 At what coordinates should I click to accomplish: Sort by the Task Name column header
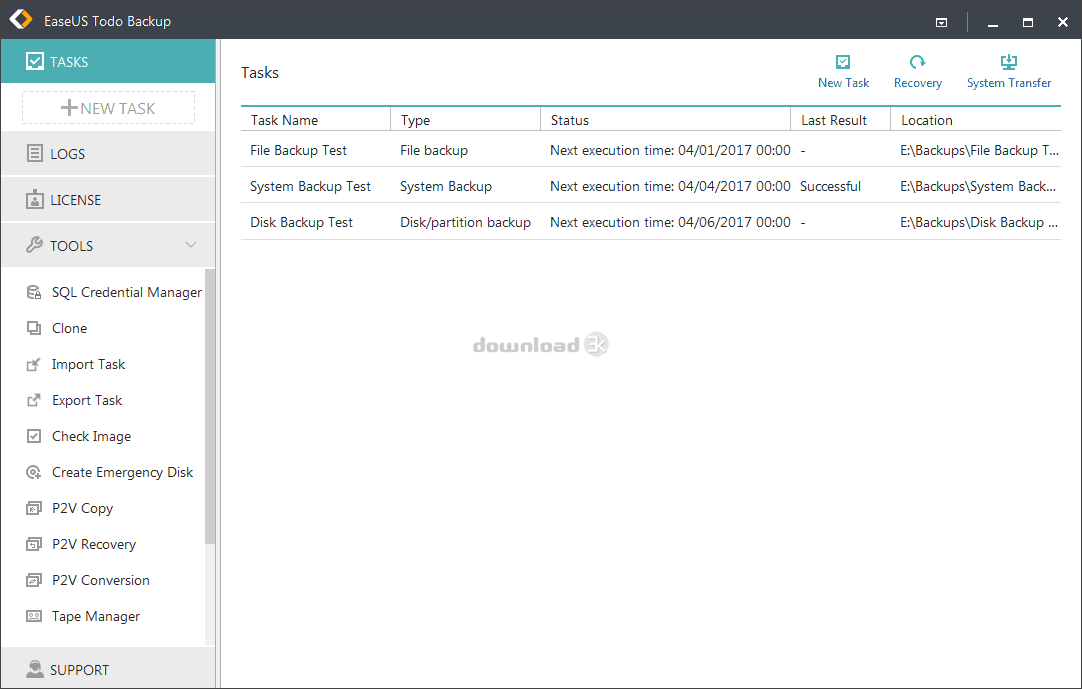coord(316,119)
